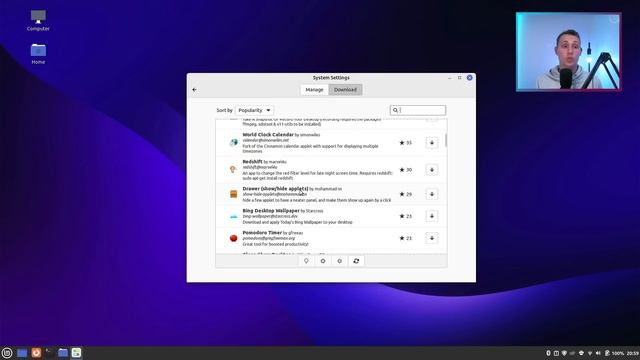The image size is (640, 360).
Task: Open the Linux Mint start menu
Action: [x=7, y=353]
